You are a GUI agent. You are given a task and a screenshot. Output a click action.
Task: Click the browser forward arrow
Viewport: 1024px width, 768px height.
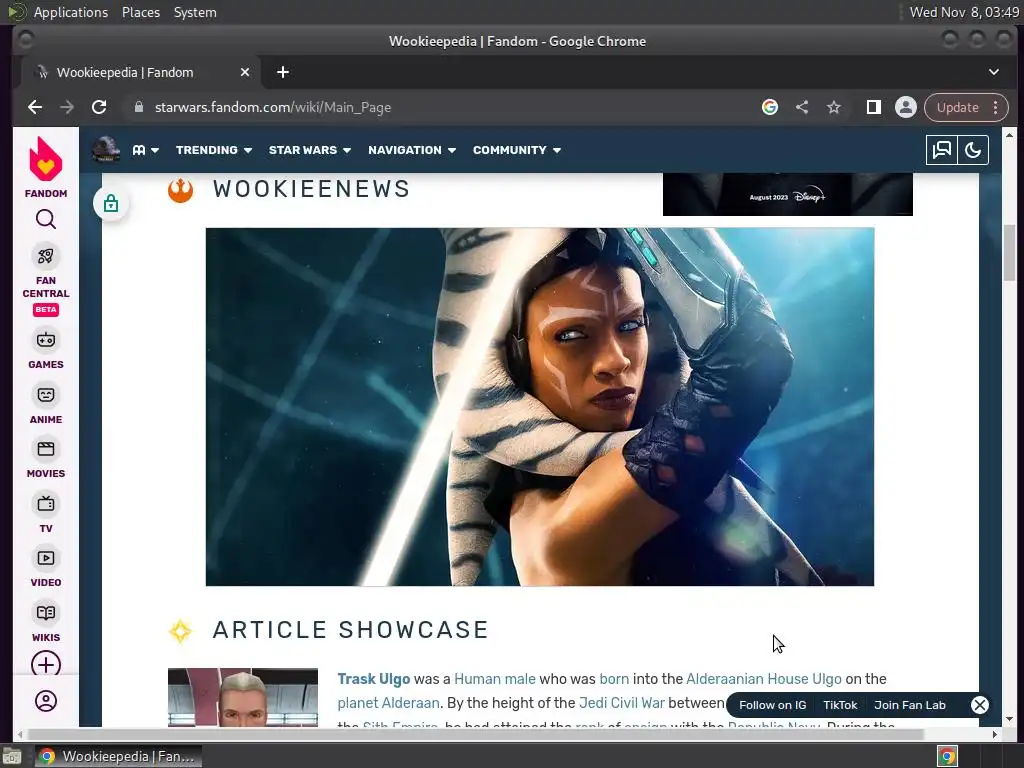pyautogui.click(x=67, y=107)
